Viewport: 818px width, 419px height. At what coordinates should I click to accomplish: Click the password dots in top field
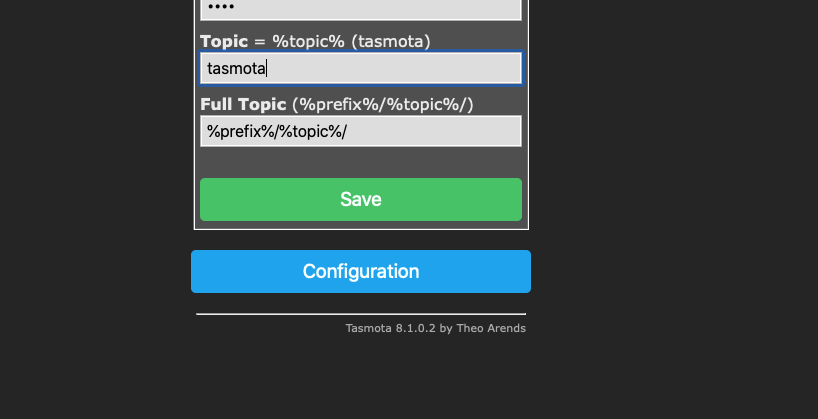click(x=221, y=9)
